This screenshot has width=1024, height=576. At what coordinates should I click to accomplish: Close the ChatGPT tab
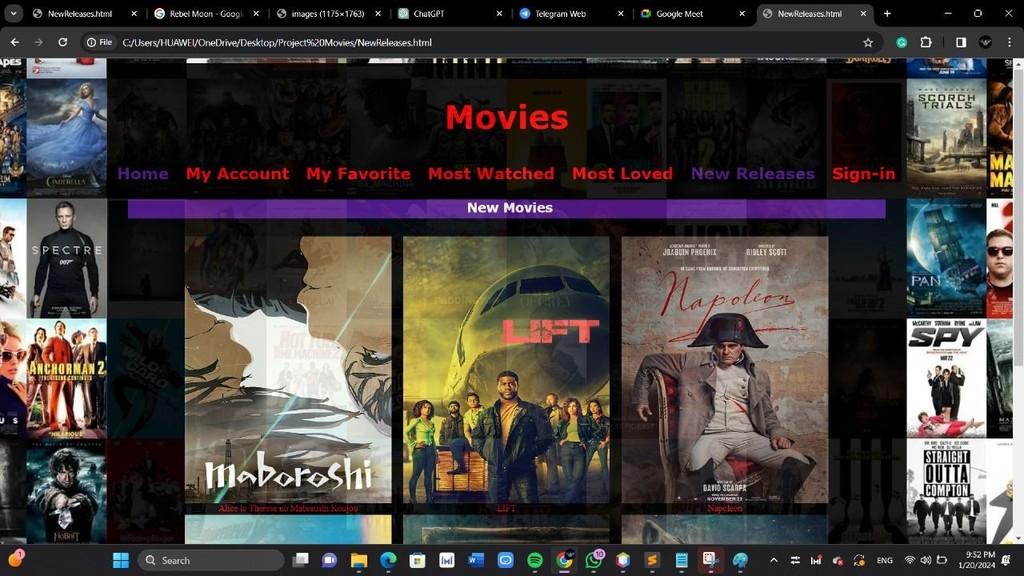pos(500,13)
